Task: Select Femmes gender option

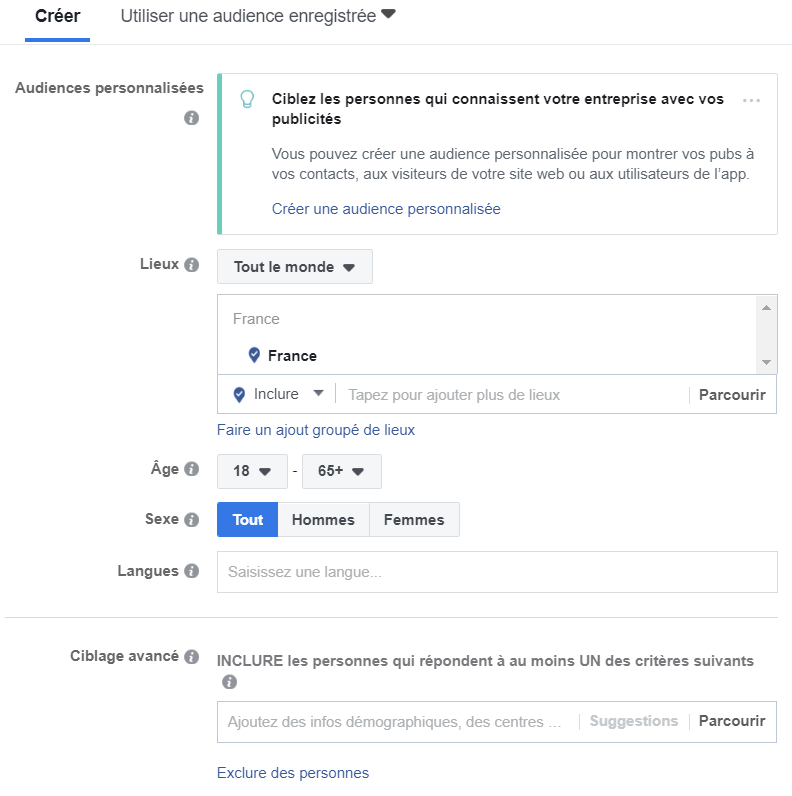Action: tap(414, 520)
